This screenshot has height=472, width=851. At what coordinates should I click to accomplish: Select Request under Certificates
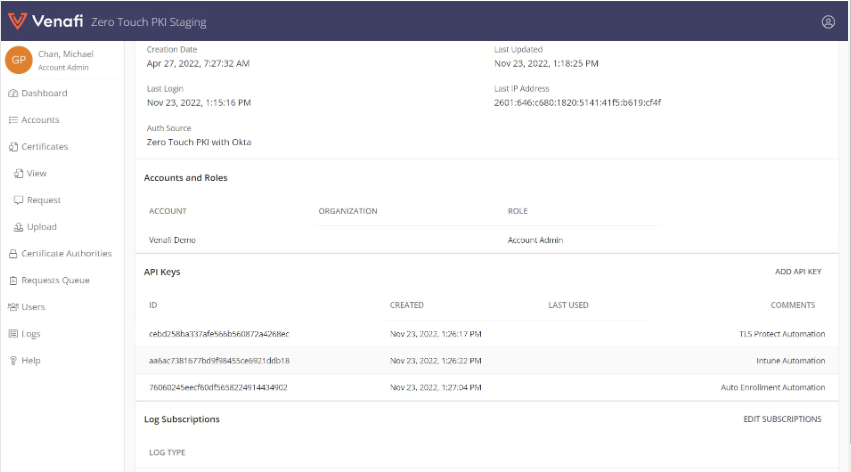point(43,200)
